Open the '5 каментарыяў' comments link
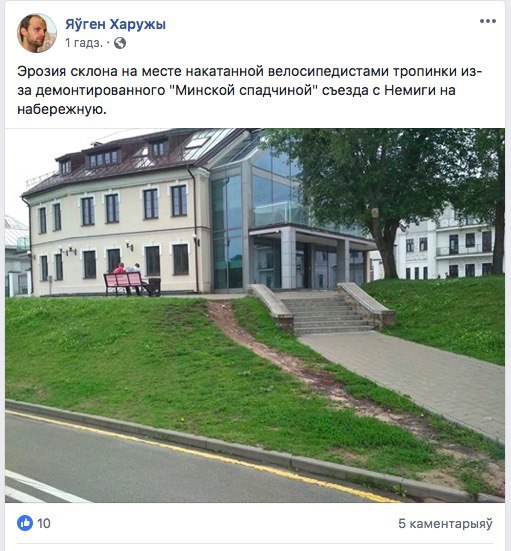Image resolution: width=511 pixels, height=551 pixels. click(x=445, y=524)
